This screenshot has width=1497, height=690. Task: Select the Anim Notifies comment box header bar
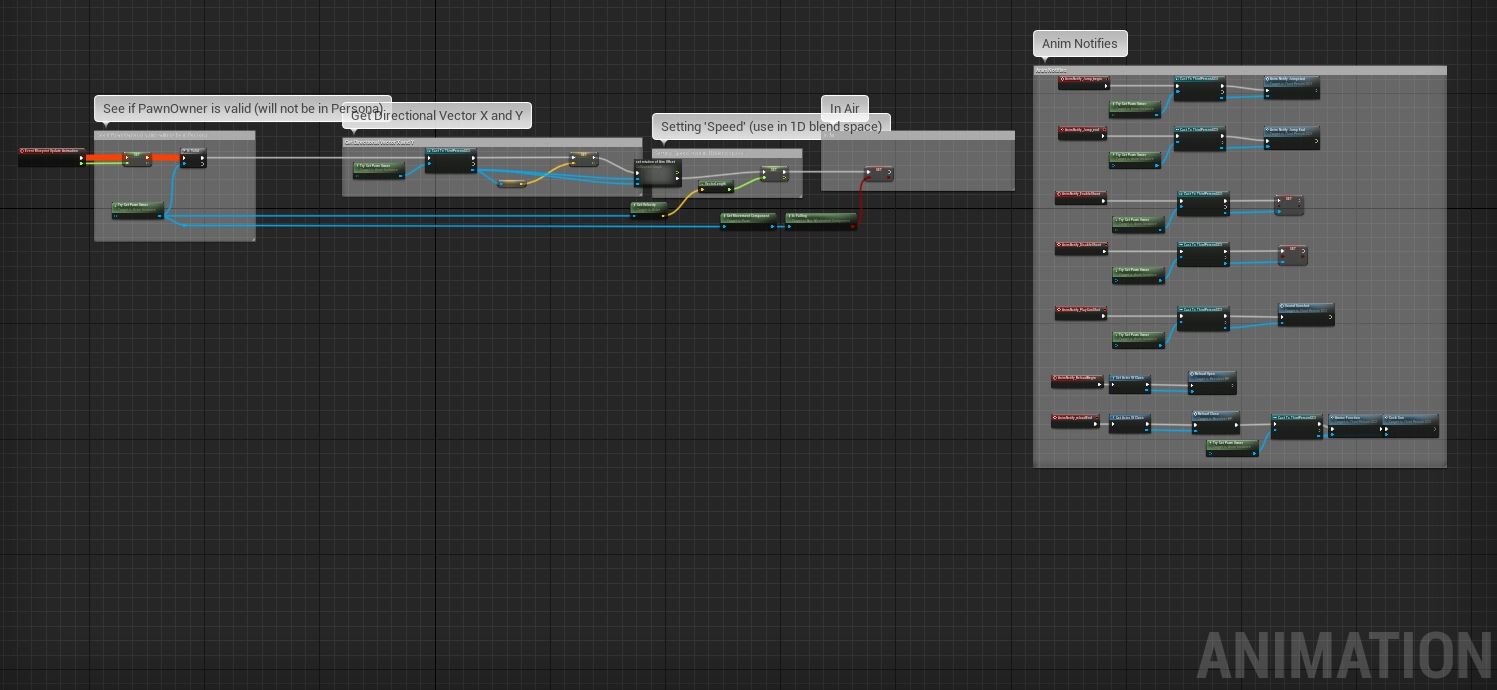[1240, 70]
